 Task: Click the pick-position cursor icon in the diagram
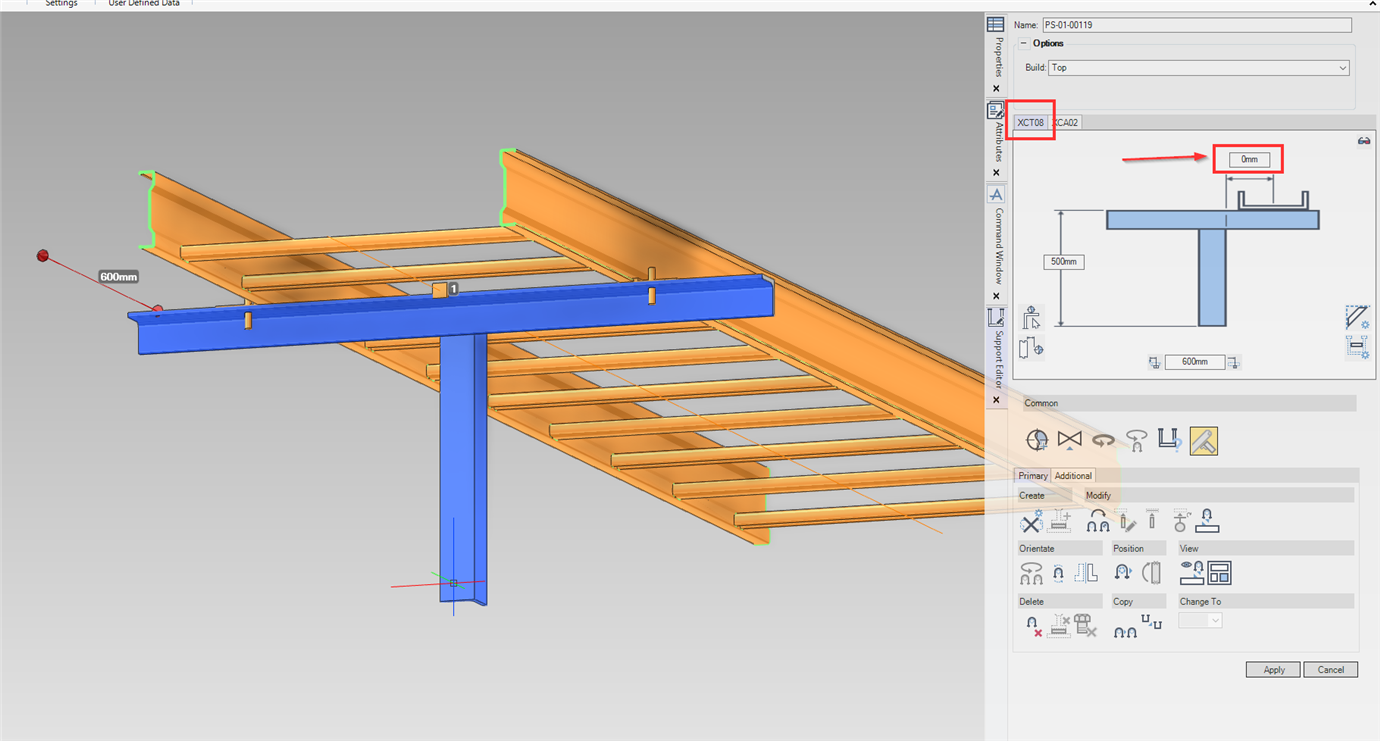tap(1031, 318)
